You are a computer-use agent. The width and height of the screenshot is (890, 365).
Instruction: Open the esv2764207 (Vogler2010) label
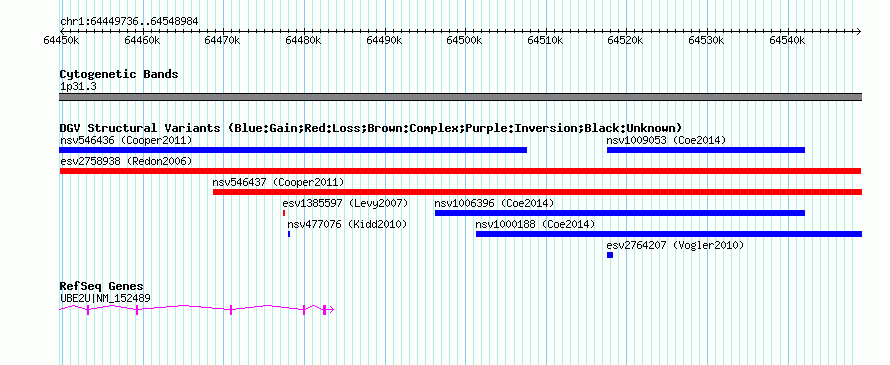675,245
